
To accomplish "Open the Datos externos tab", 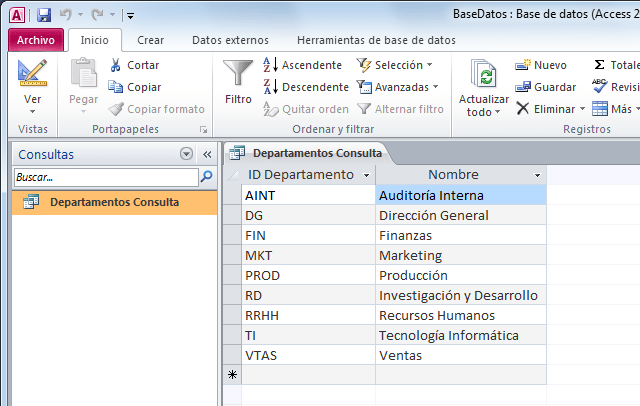I will tap(231, 40).
